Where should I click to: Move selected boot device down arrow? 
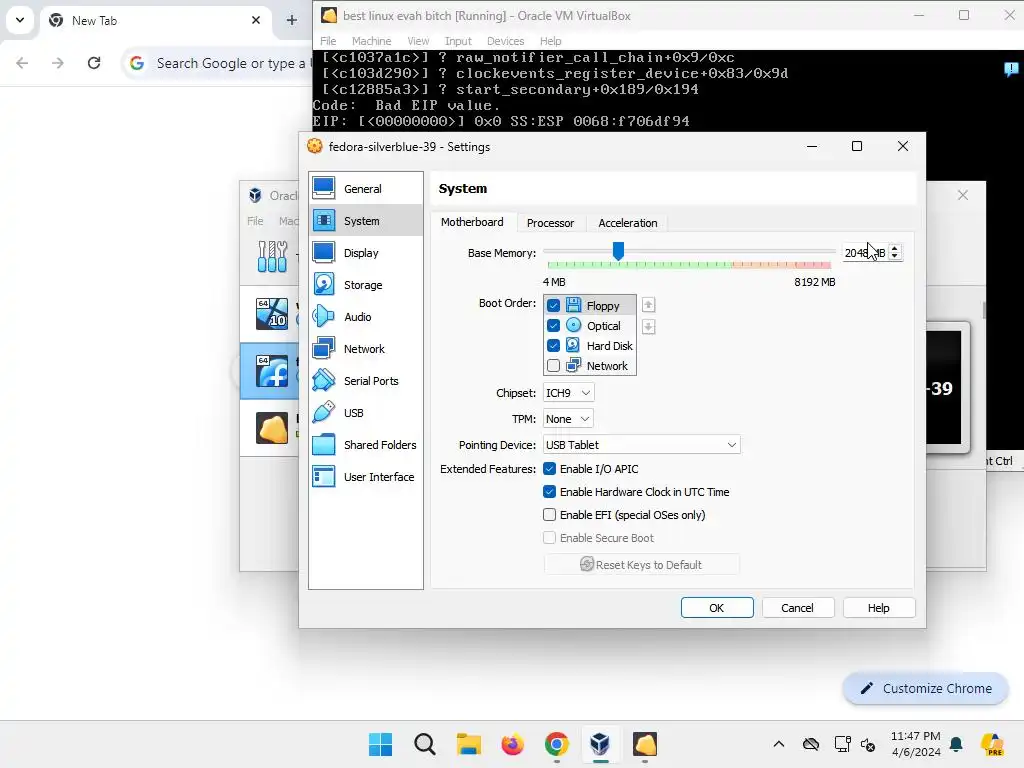pos(648,327)
